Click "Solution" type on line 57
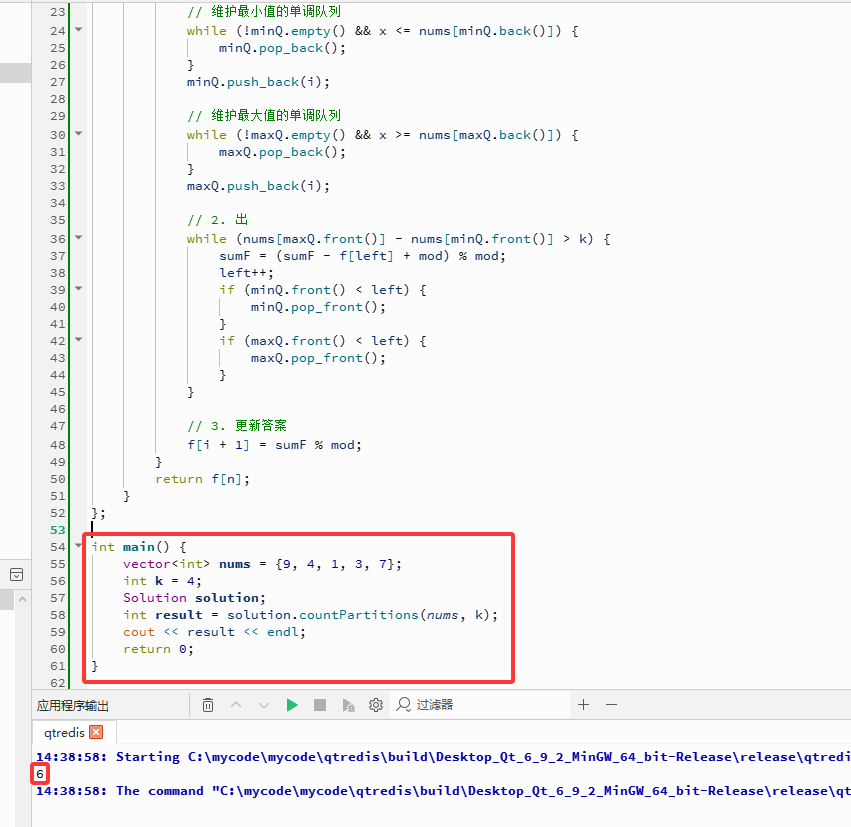The height and width of the screenshot is (827, 851). [155, 598]
